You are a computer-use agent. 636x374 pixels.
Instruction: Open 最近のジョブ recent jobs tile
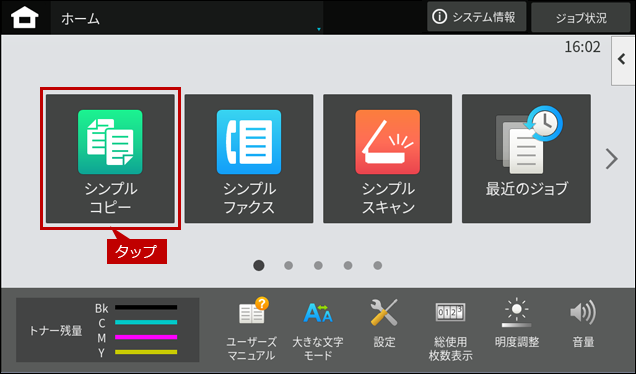526,159
